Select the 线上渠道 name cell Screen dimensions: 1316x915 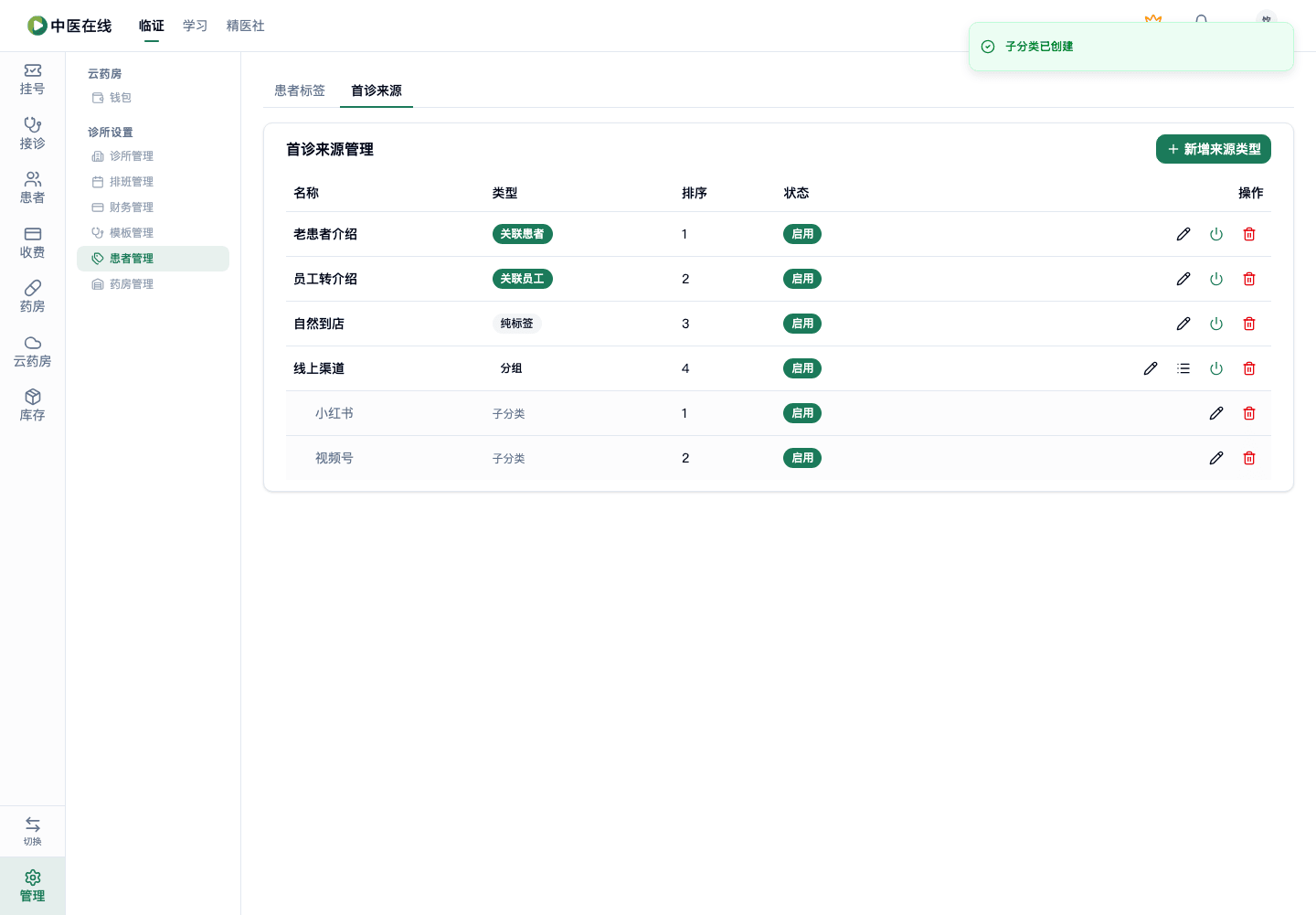(319, 368)
